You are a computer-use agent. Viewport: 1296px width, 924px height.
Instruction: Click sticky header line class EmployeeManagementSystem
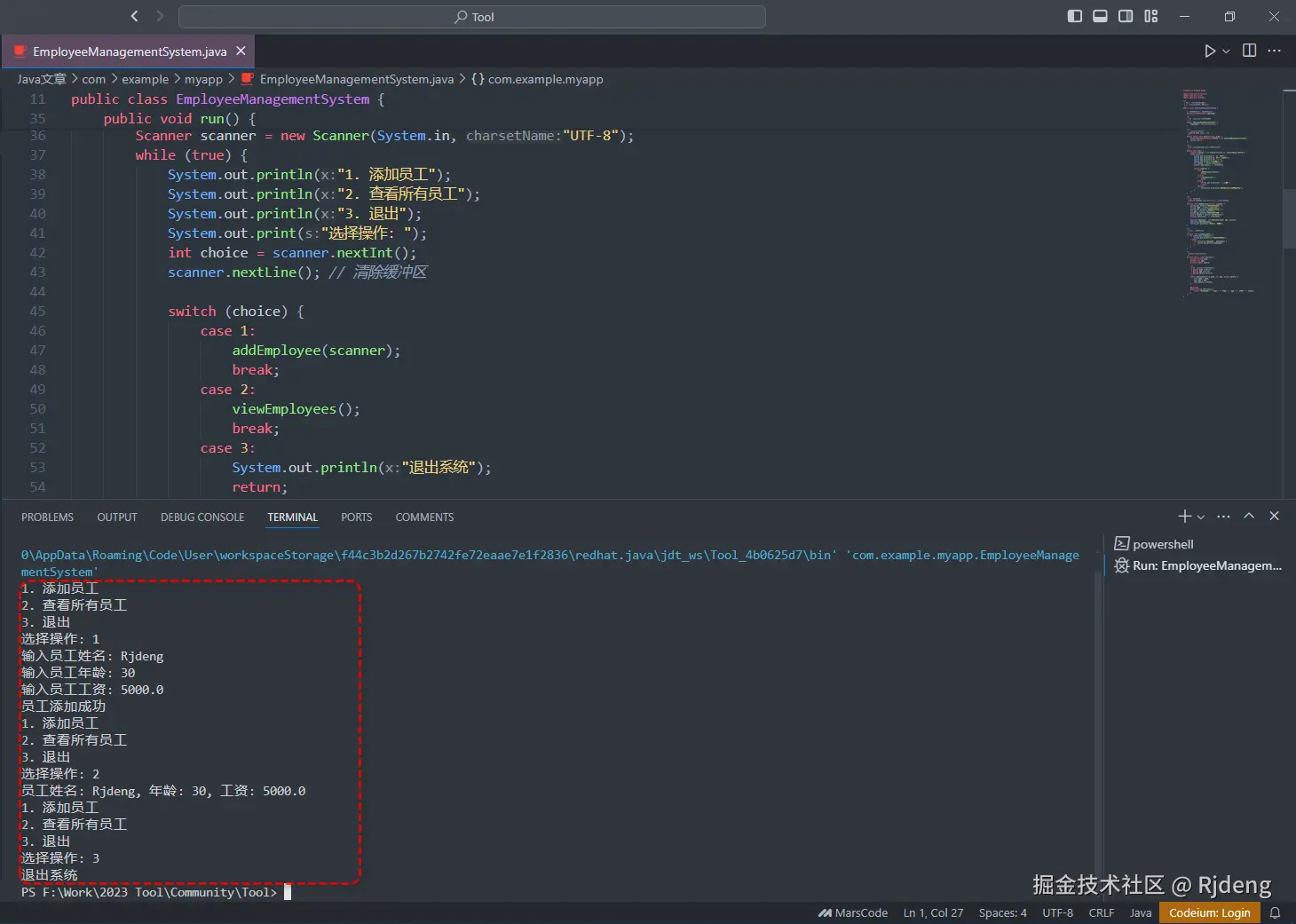tap(227, 99)
